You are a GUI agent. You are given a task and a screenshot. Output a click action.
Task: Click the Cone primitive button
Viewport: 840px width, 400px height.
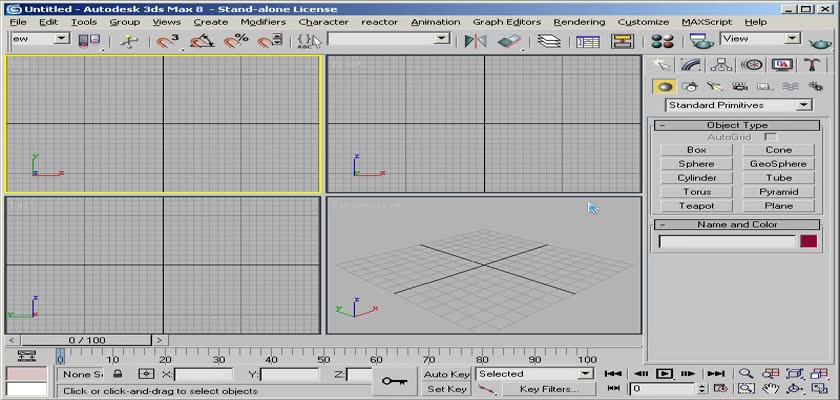click(x=778, y=150)
